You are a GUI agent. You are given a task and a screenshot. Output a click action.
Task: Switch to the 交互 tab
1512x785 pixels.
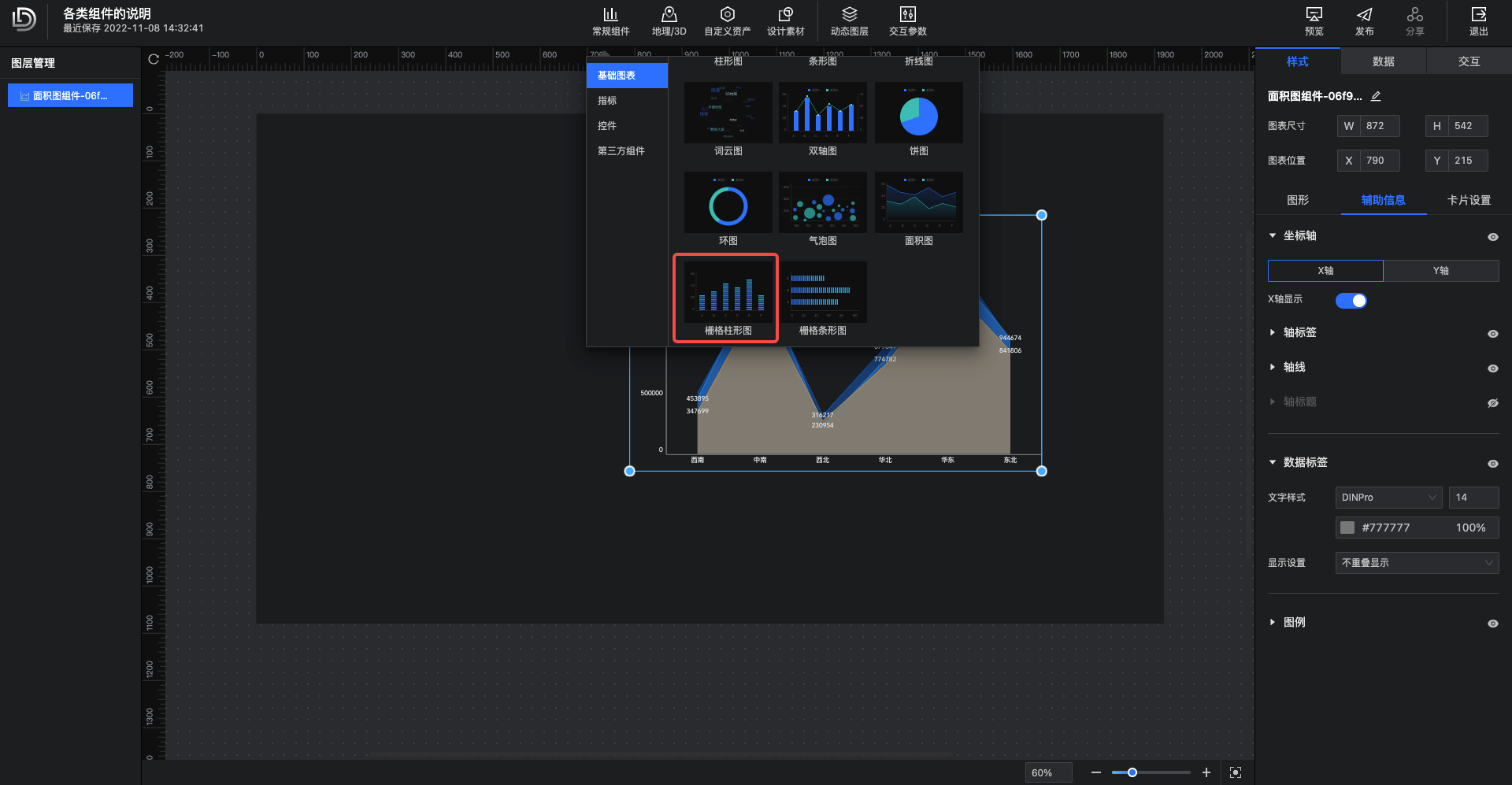1469,61
